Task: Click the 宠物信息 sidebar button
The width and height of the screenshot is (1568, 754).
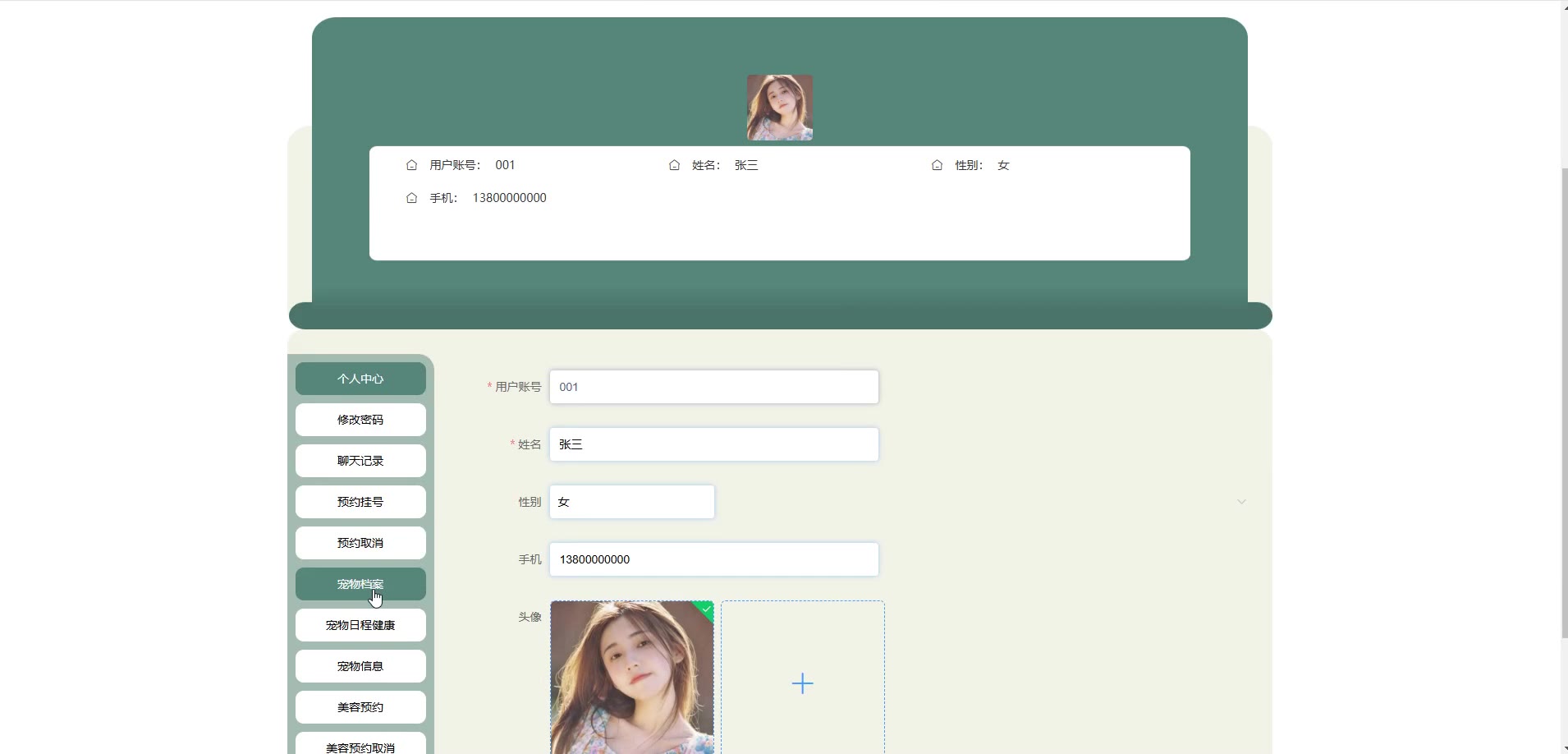Action: [x=360, y=666]
